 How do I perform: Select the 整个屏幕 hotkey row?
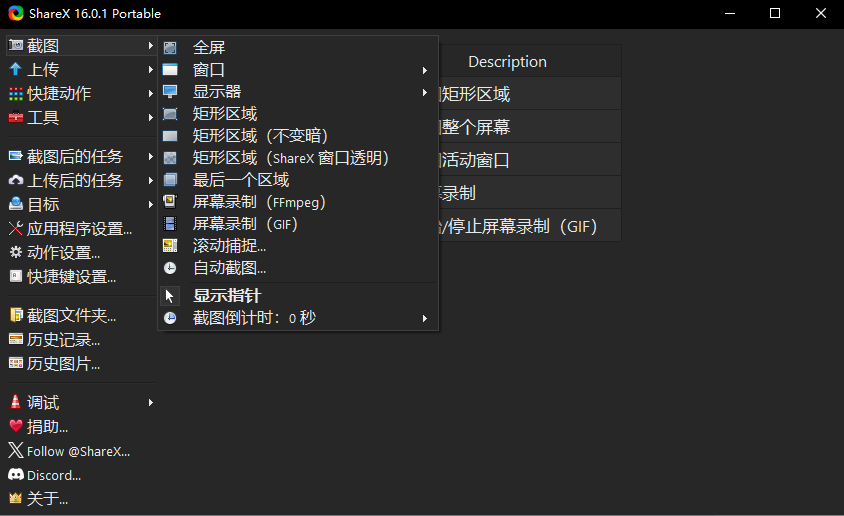tap(530, 127)
